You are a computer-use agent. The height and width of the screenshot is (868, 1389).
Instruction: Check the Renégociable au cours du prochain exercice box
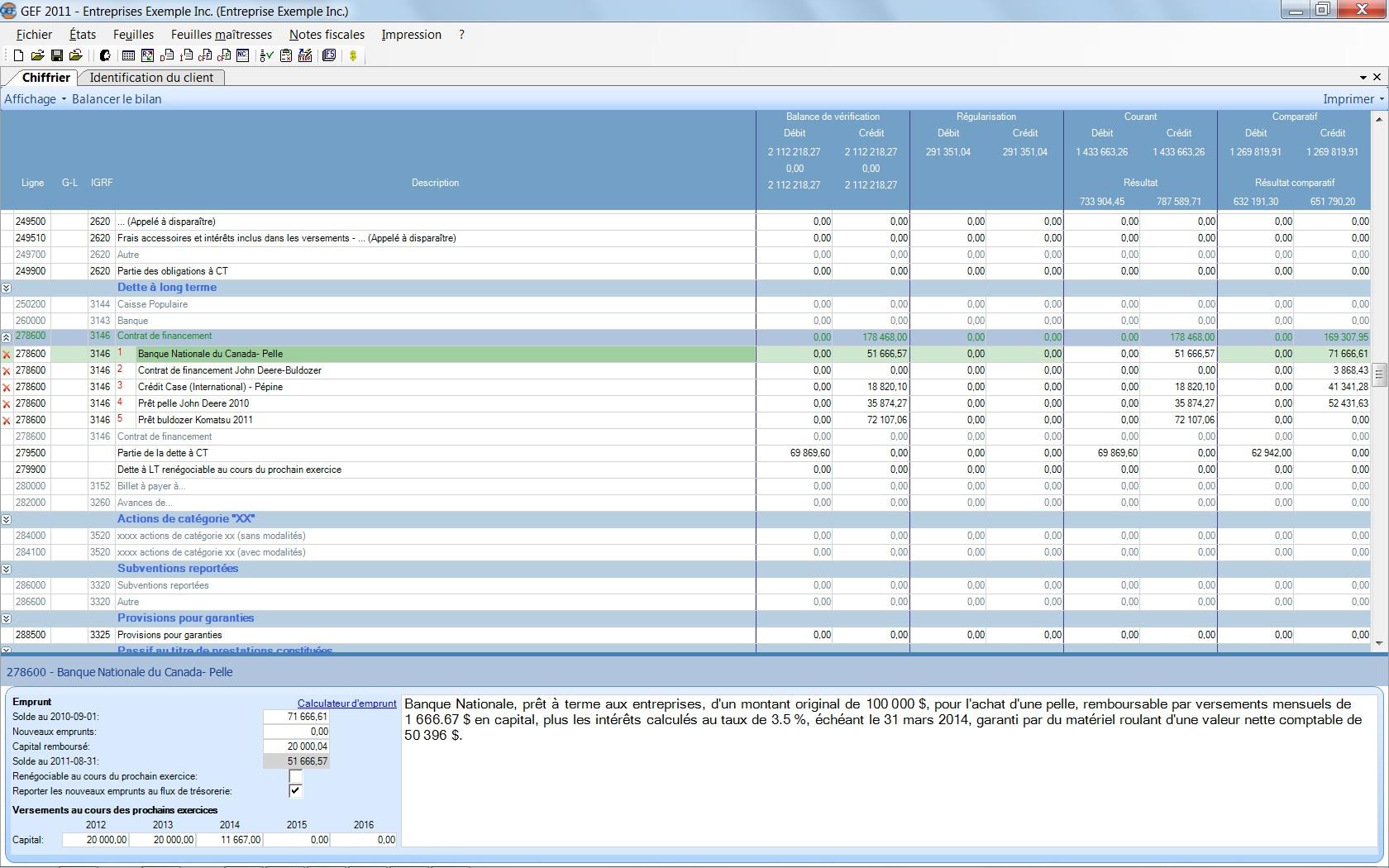tap(295, 776)
